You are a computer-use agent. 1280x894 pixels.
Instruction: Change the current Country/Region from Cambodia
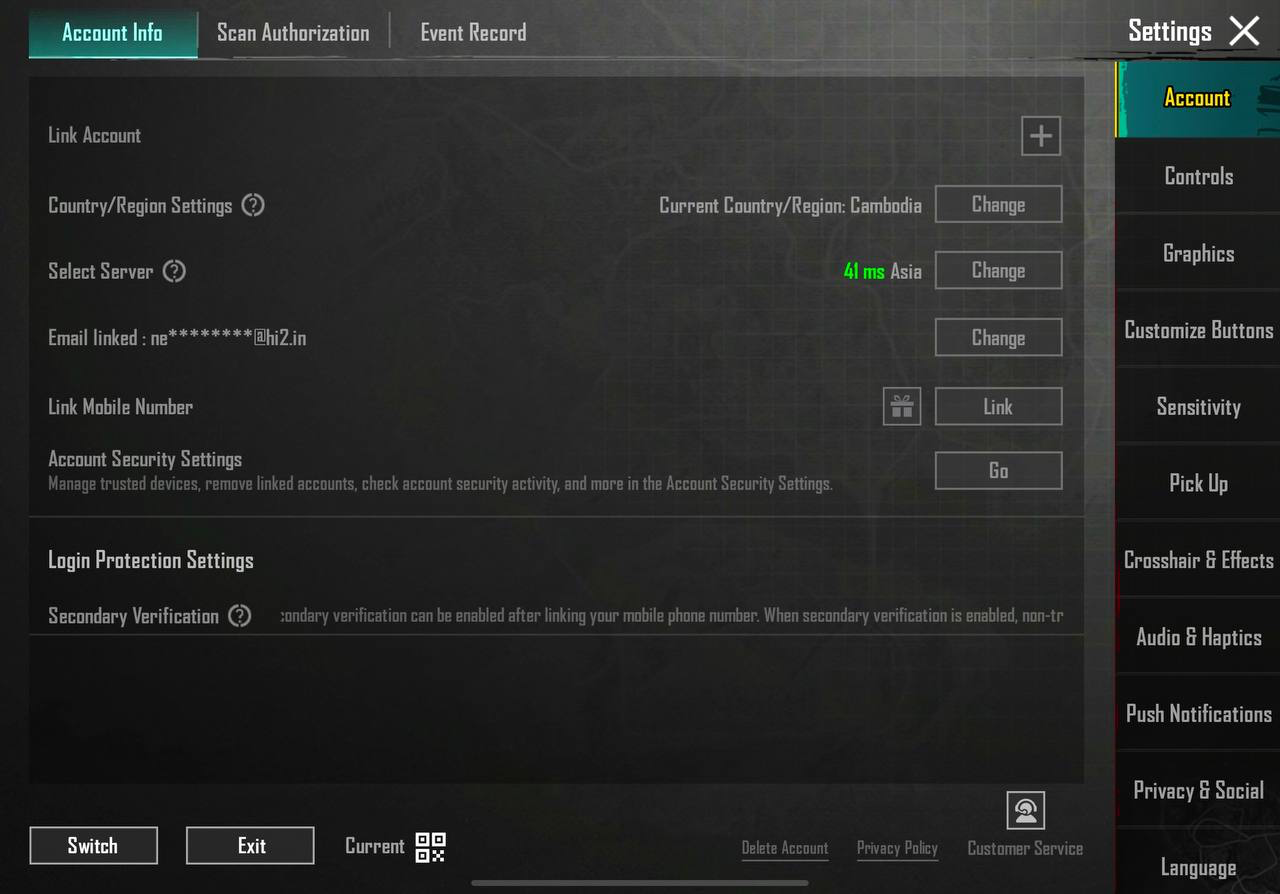998,205
